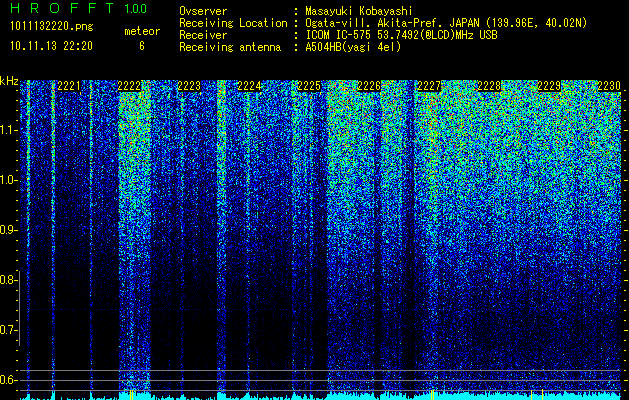Click the 2223 time marker

coord(189,86)
